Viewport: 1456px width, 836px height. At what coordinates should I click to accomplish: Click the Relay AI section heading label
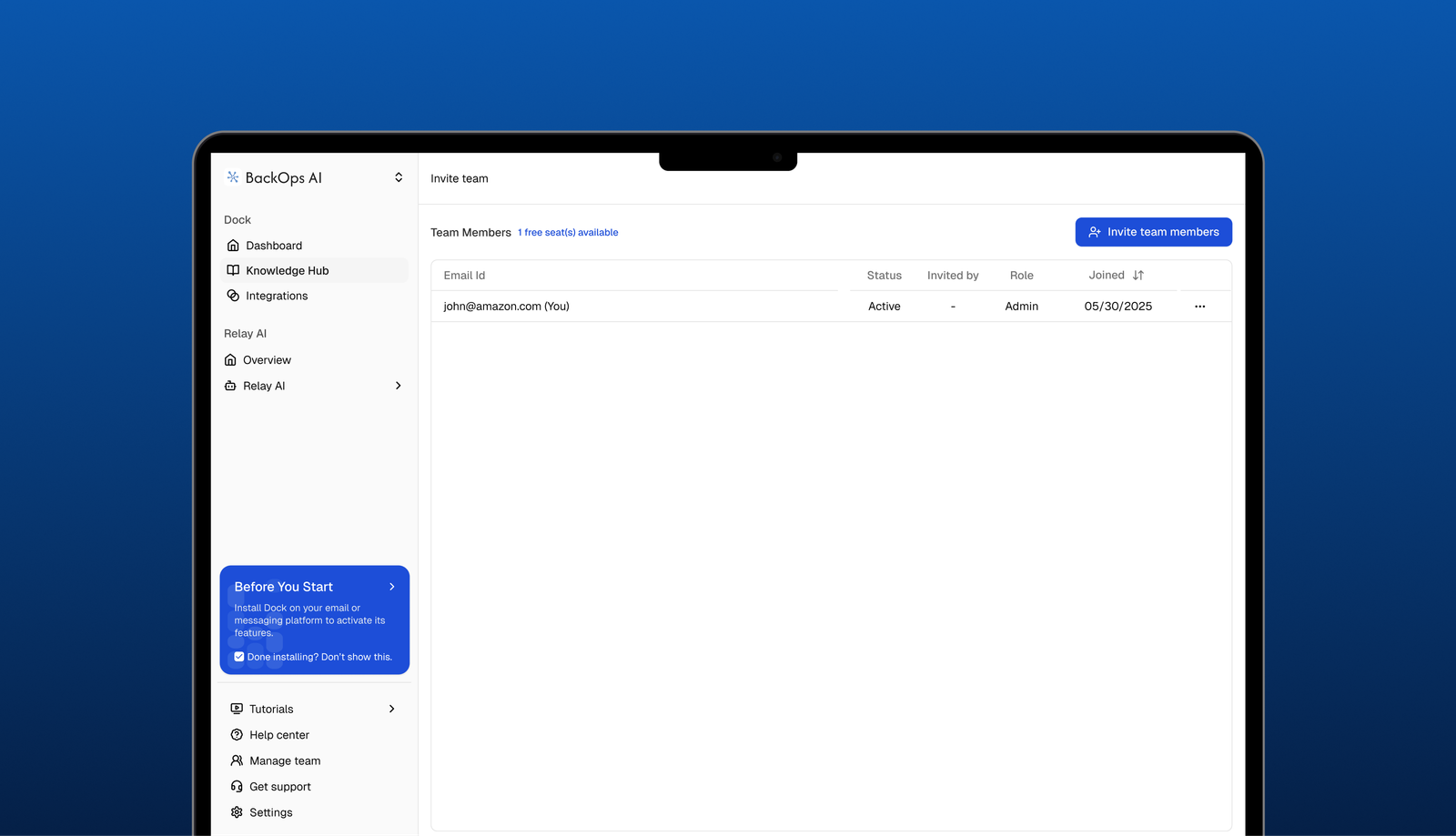click(245, 334)
